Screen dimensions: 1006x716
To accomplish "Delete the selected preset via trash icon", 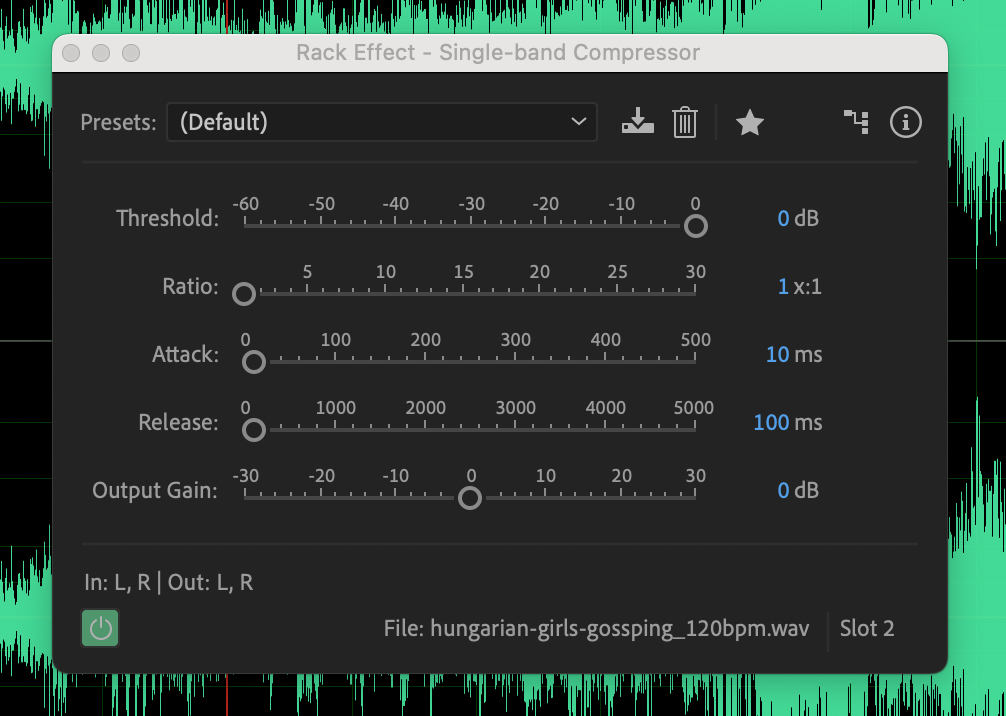I will tap(684, 122).
